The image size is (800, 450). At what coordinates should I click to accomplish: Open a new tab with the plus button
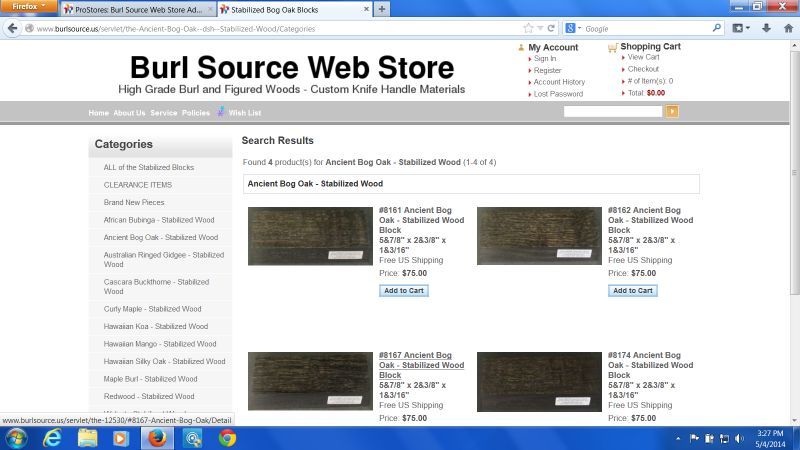tap(382, 9)
